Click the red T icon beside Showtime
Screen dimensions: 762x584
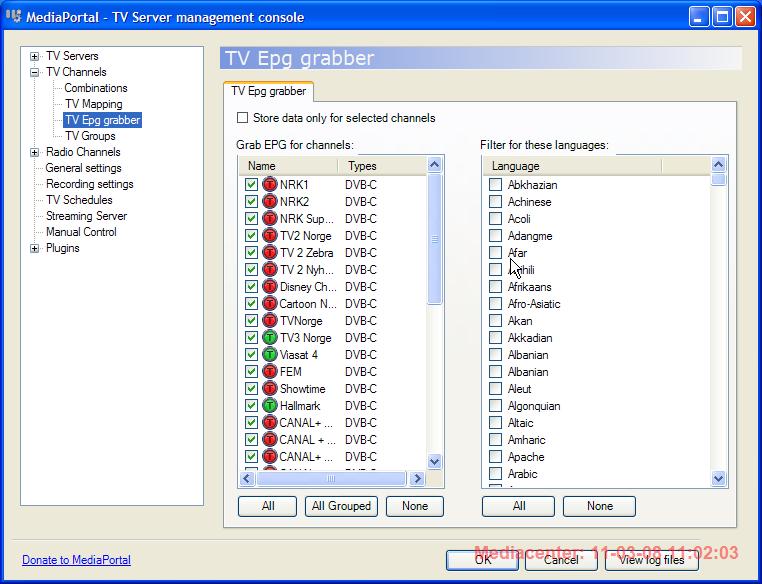[270, 389]
